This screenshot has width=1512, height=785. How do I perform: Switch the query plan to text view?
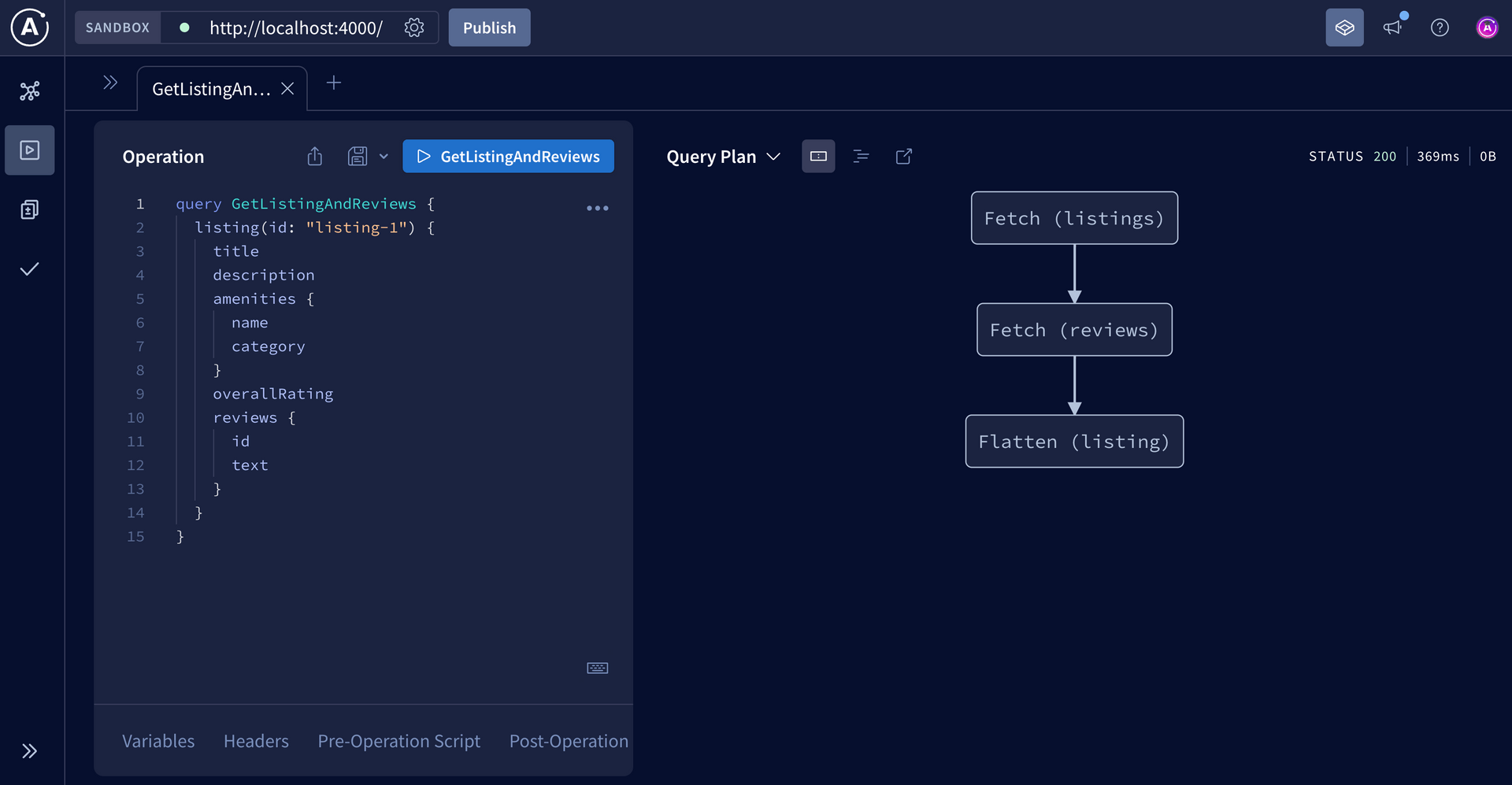pyautogui.click(x=861, y=156)
